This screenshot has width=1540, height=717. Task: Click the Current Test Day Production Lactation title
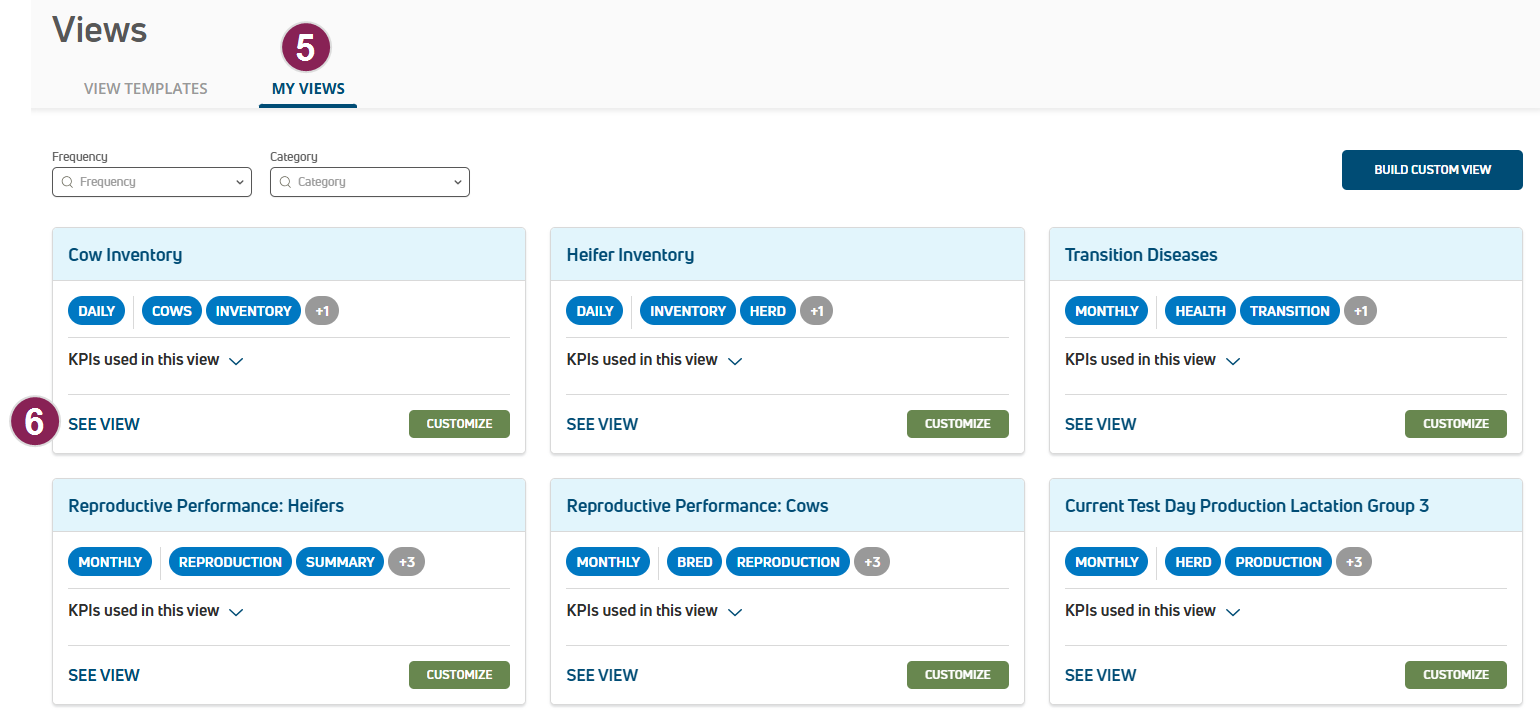(x=1246, y=506)
